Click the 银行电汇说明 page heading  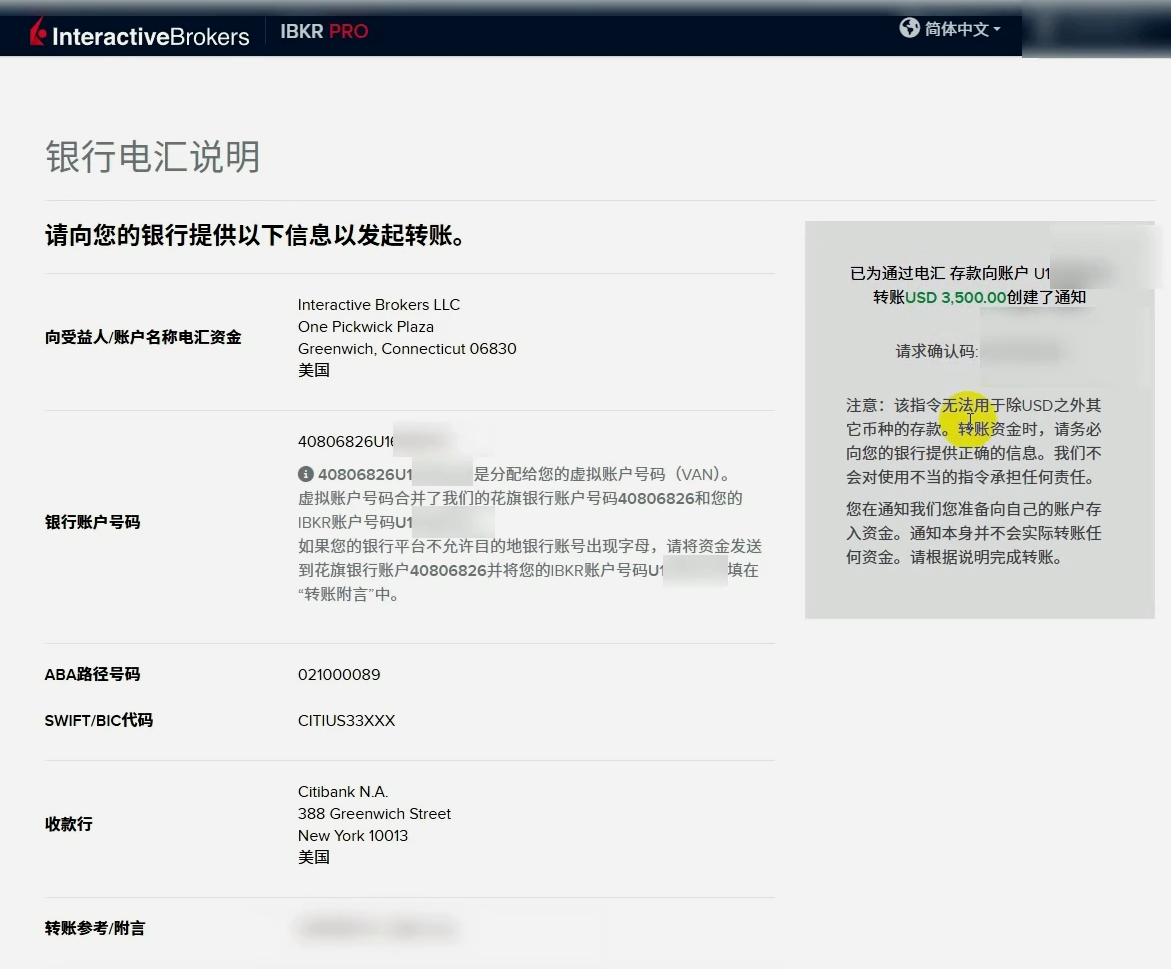(x=152, y=157)
